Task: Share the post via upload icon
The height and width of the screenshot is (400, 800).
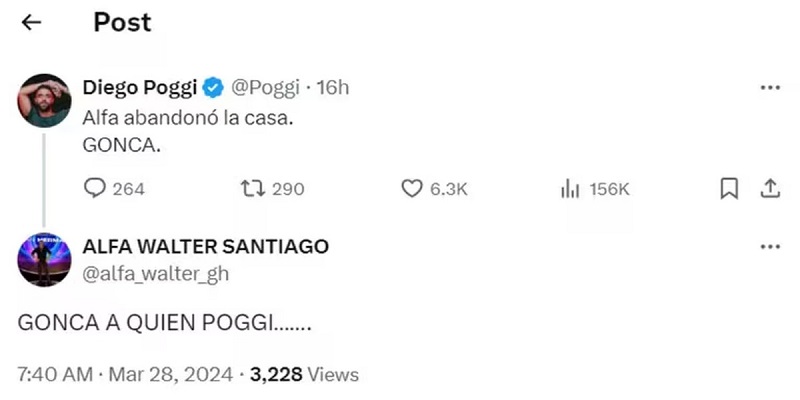Action: point(770,188)
